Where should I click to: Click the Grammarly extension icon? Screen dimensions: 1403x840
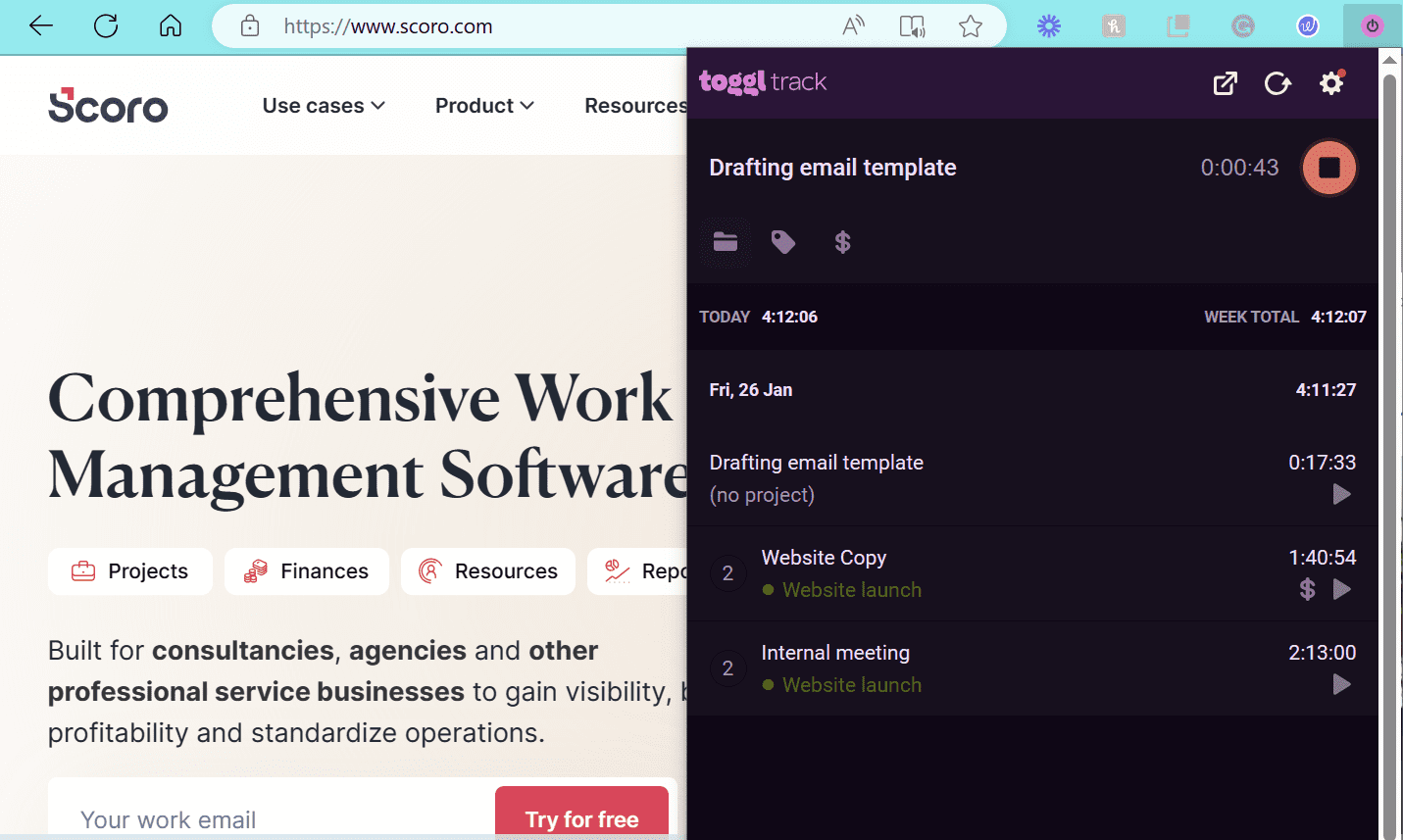pos(1243,26)
